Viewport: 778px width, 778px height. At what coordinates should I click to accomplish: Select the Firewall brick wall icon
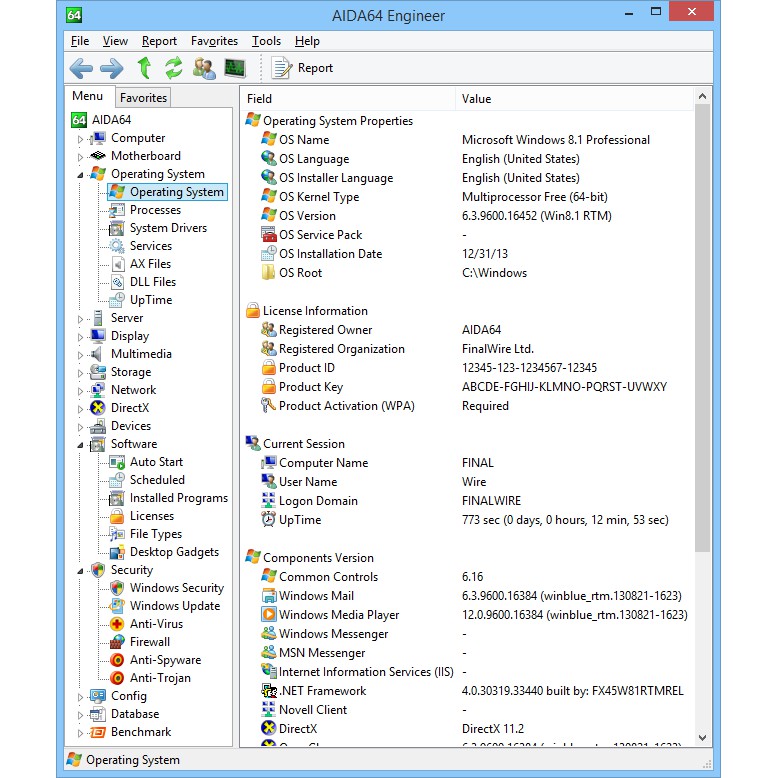pyautogui.click(x=117, y=642)
